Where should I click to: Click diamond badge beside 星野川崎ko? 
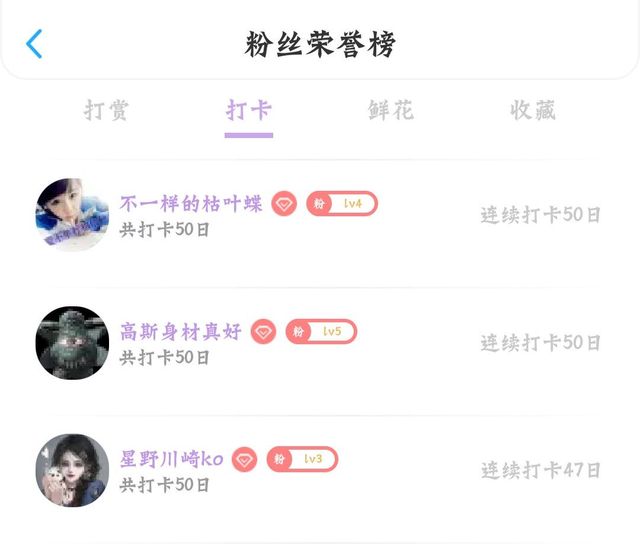click(244, 459)
